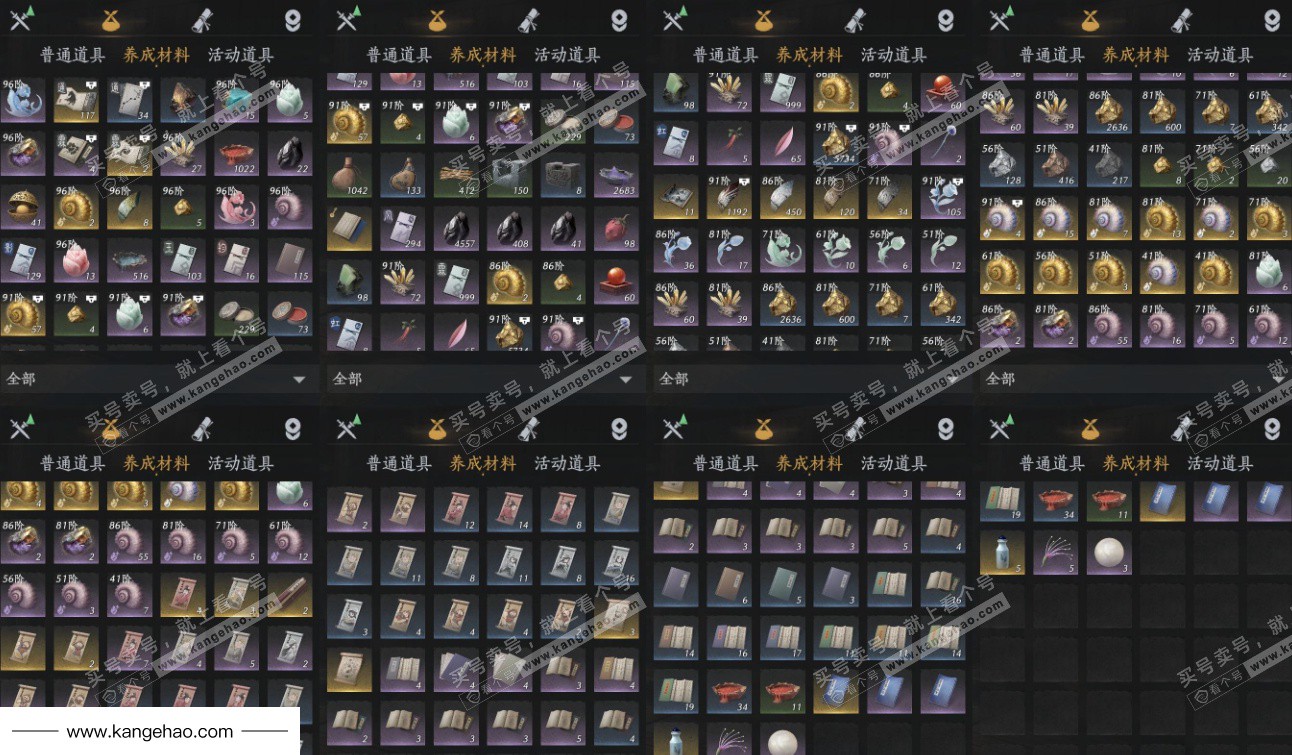Screen dimensions: 1292x755
Task: Select the book stack with count 17
Action: pyautogui.click(x=836, y=638)
